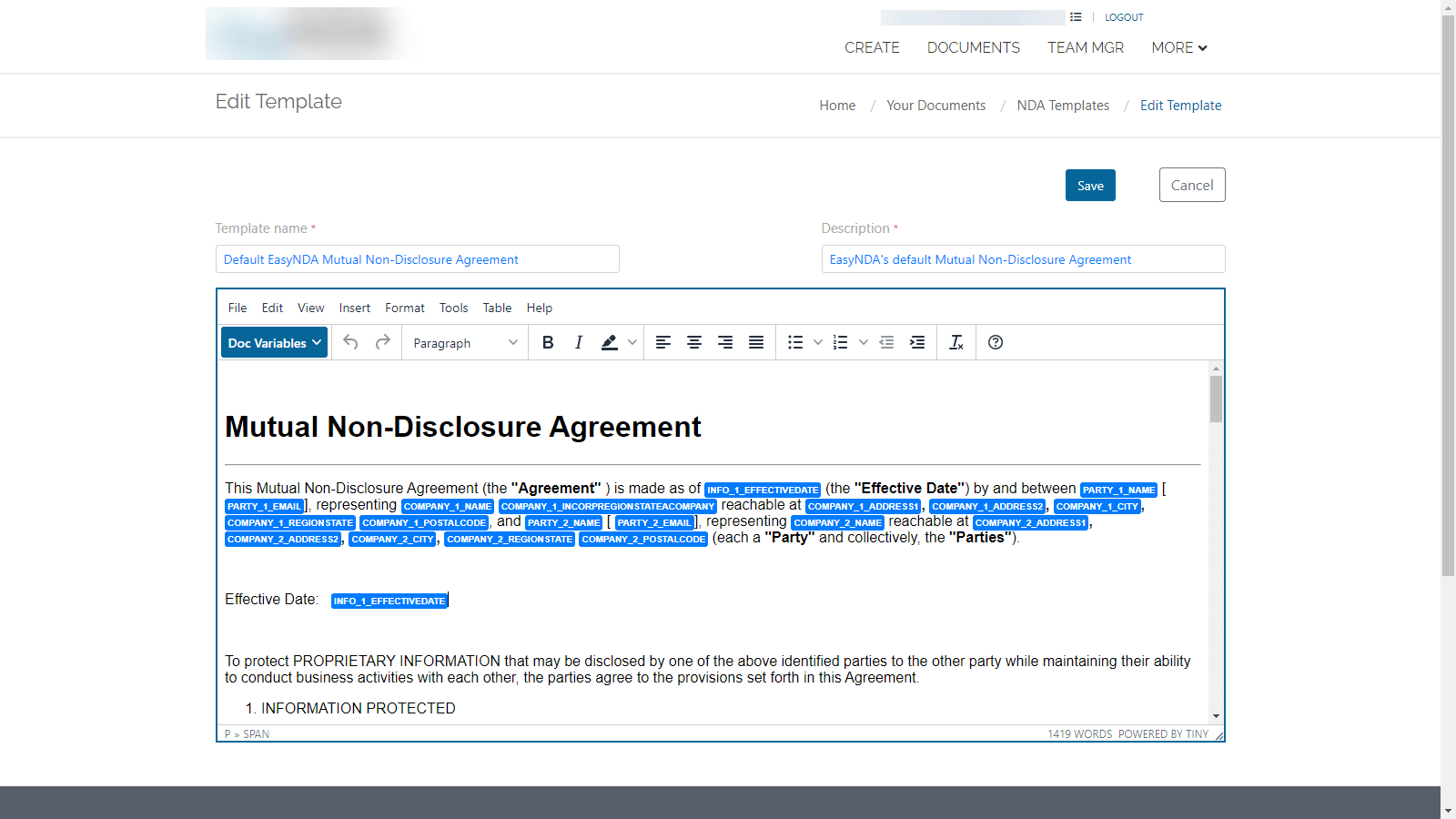The width and height of the screenshot is (1456, 819).
Task: Click the Redo icon in the editor toolbar
Action: click(382, 342)
